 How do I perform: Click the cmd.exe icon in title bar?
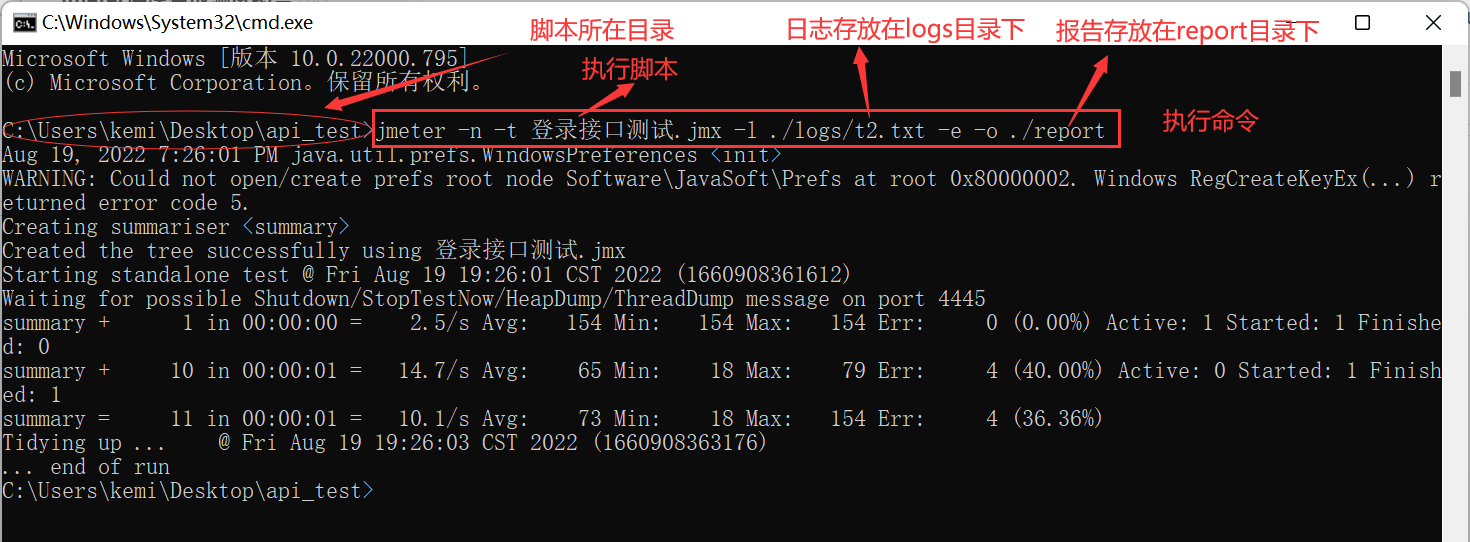pyautogui.click(x=25, y=22)
